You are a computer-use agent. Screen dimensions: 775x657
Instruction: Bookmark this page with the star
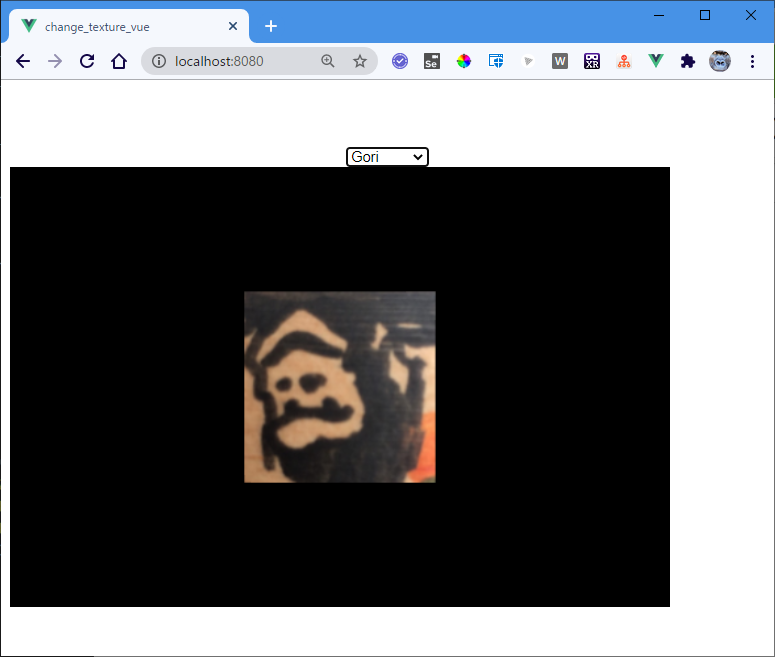[360, 61]
